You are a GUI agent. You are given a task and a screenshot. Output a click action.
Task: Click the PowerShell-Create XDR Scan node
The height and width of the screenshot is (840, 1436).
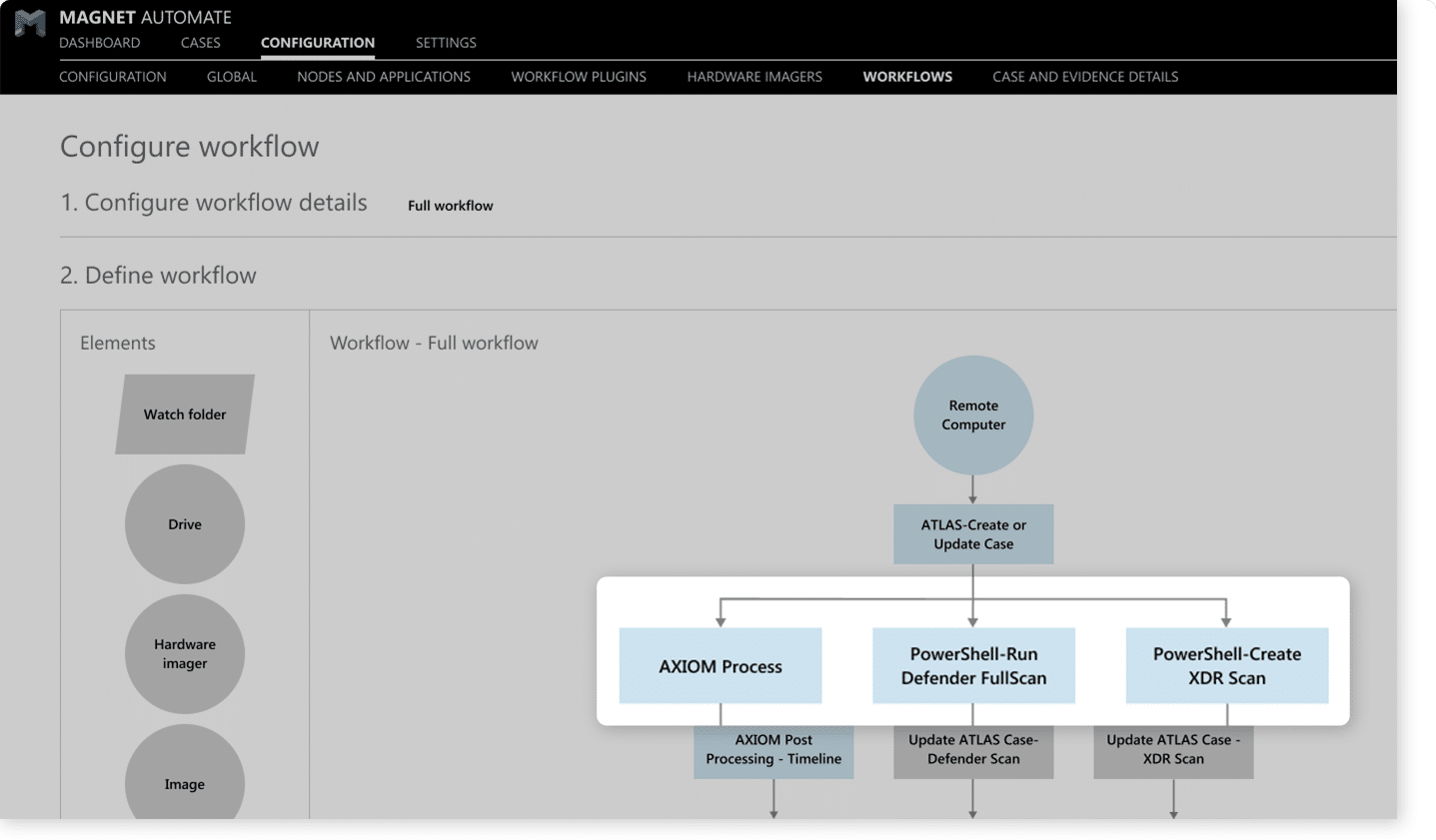point(1226,666)
